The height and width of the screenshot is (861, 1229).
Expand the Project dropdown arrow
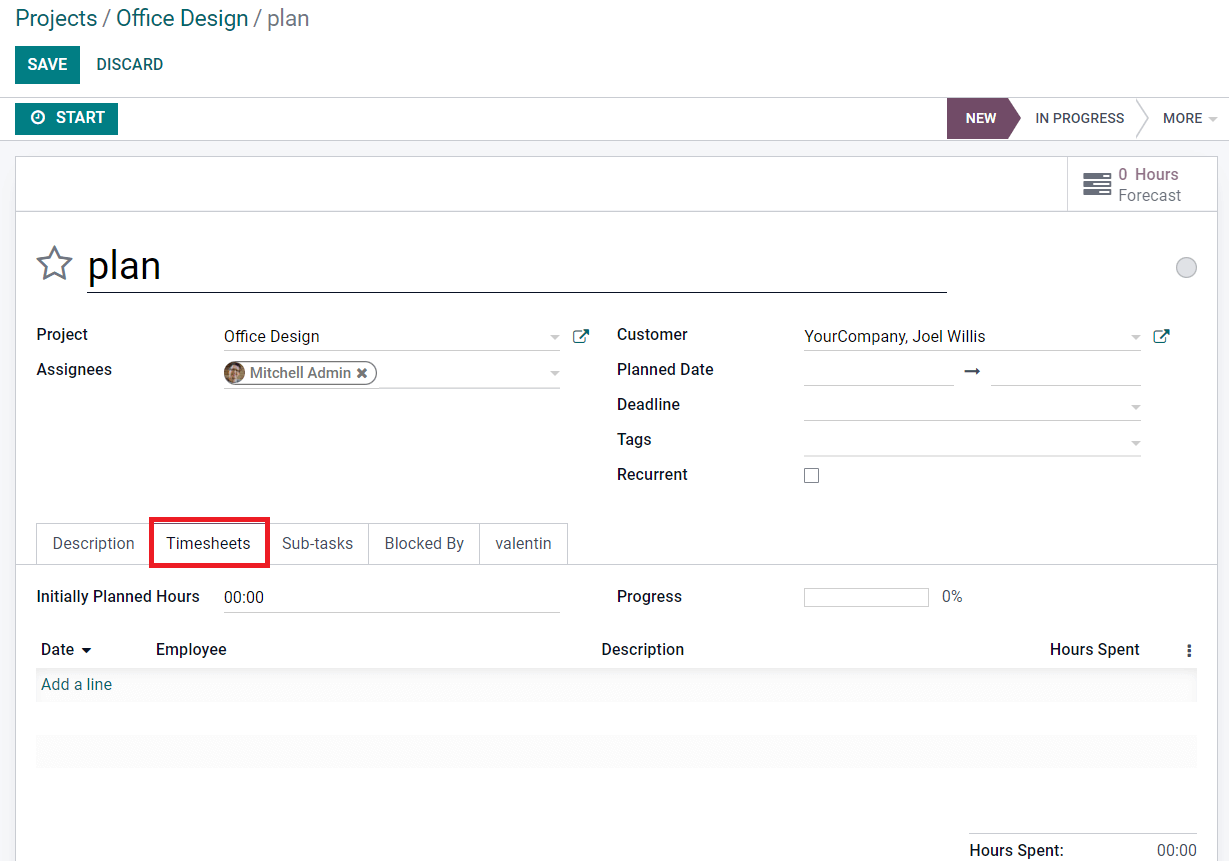[555, 338]
